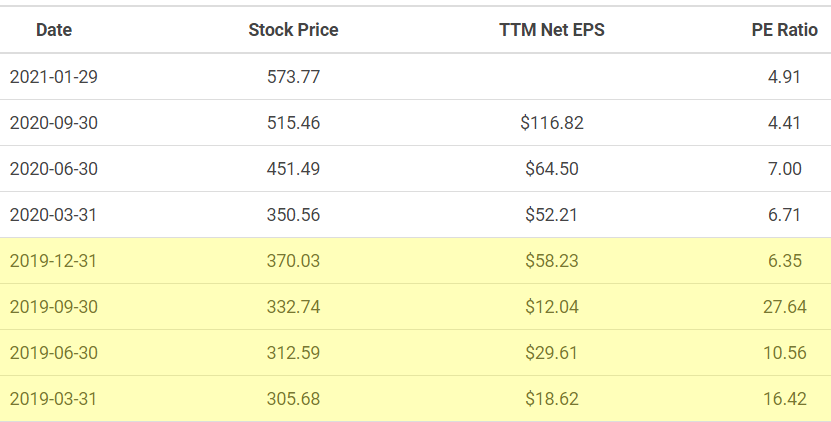Click the Date column header
Screen dimensions: 831x422
point(54,30)
